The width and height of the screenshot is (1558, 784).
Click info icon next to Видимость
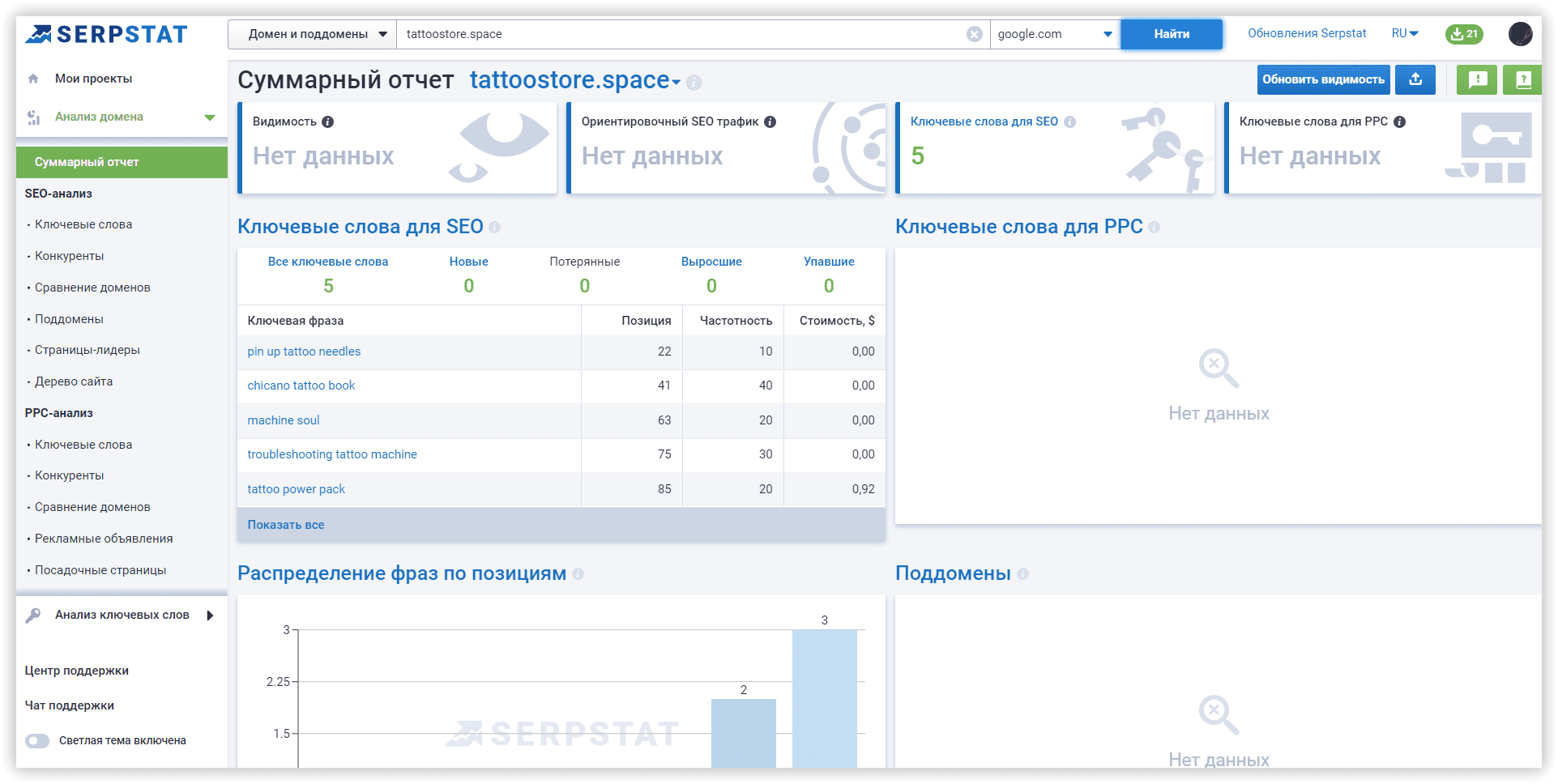[x=328, y=122]
